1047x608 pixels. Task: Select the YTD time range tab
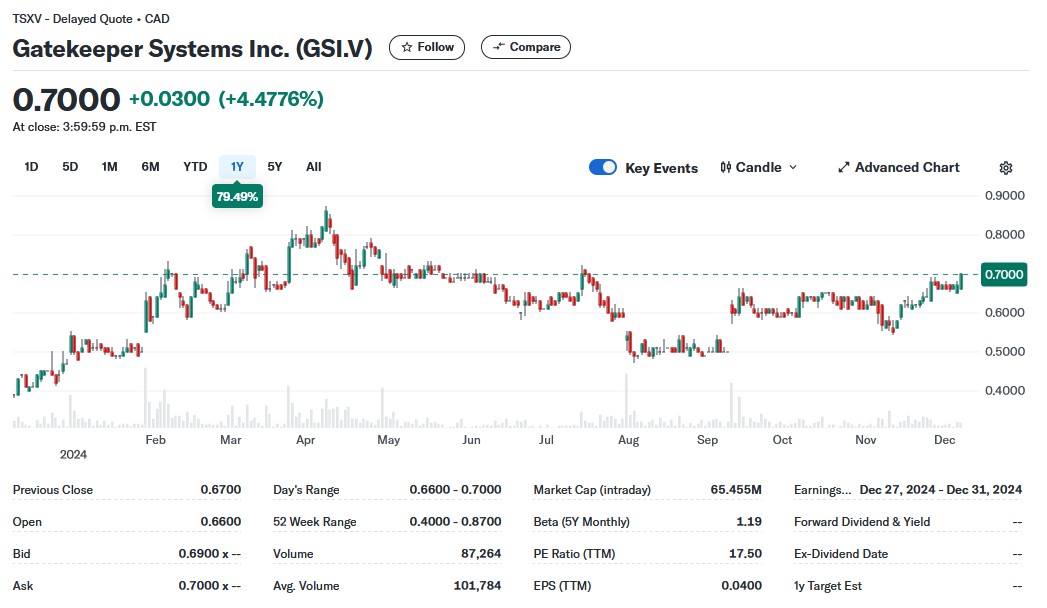(195, 167)
